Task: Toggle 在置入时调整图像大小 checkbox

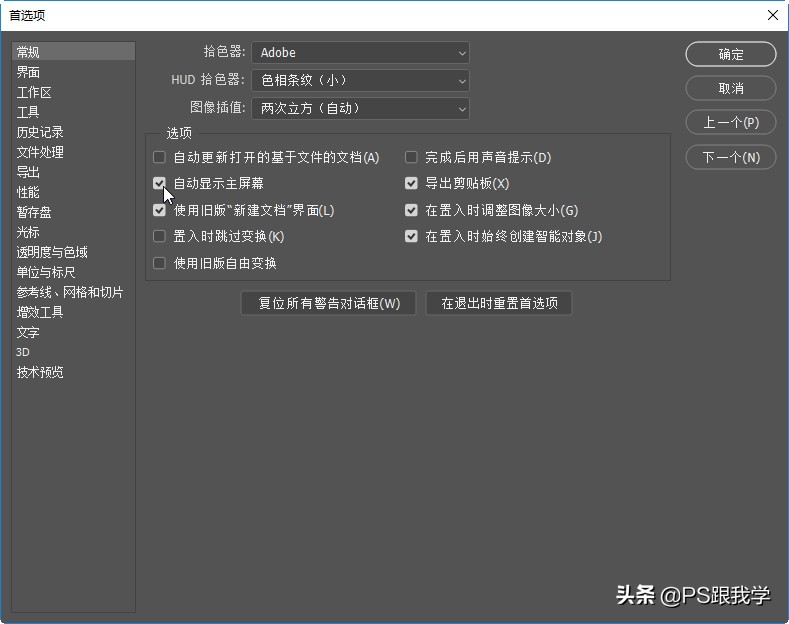Action: coord(411,210)
